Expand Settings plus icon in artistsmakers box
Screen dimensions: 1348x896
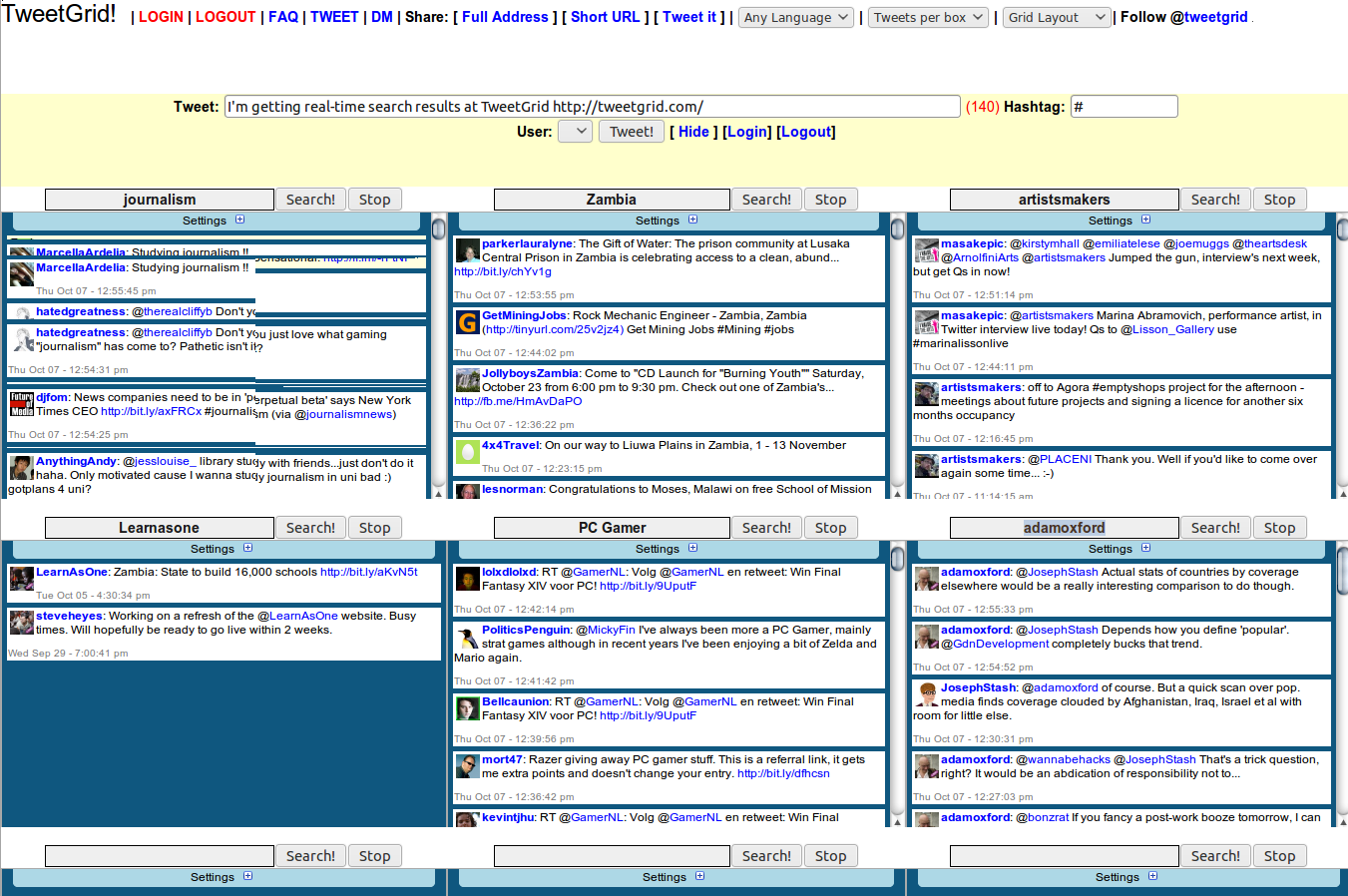coord(1145,220)
